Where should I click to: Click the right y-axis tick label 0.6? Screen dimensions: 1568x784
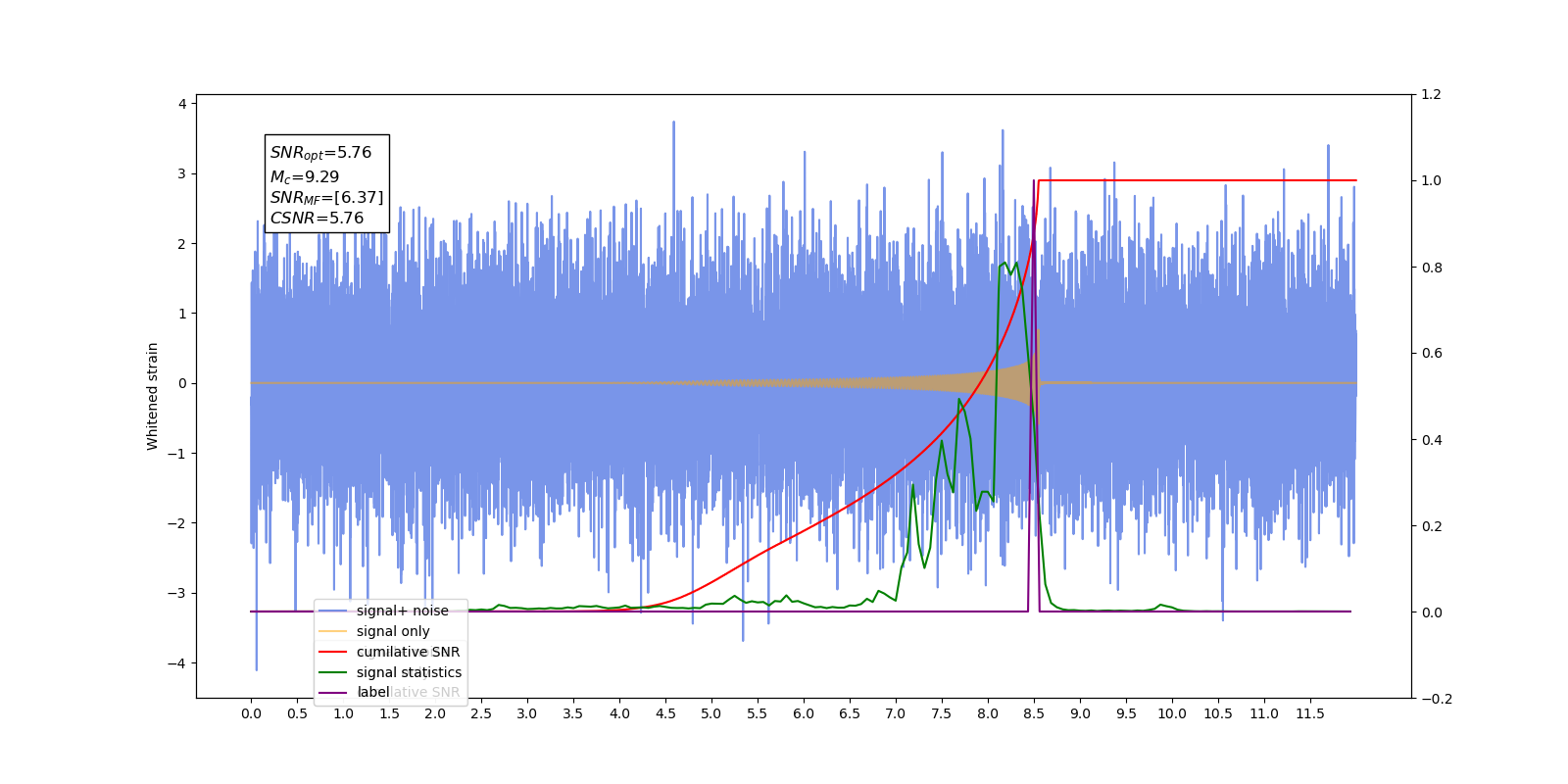click(x=1431, y=354)
